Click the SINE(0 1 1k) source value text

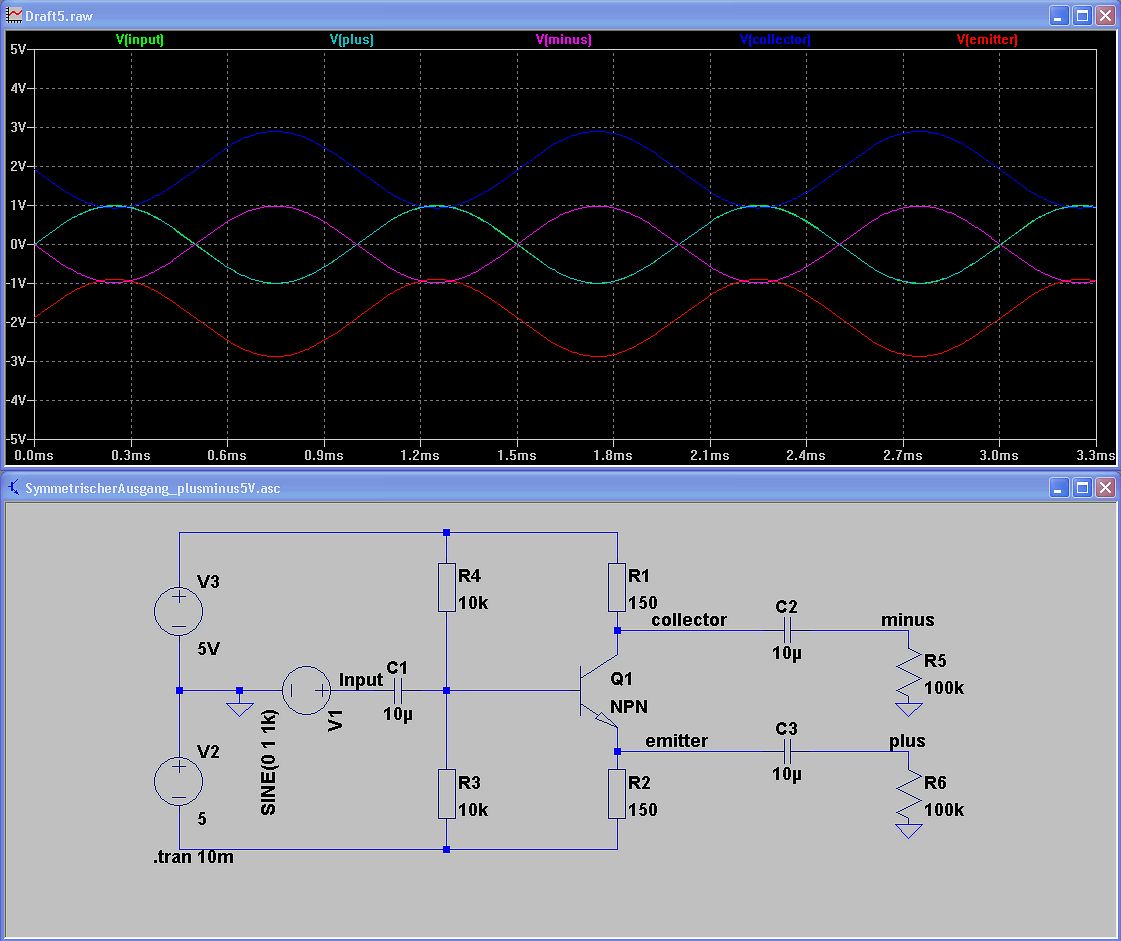268,752
